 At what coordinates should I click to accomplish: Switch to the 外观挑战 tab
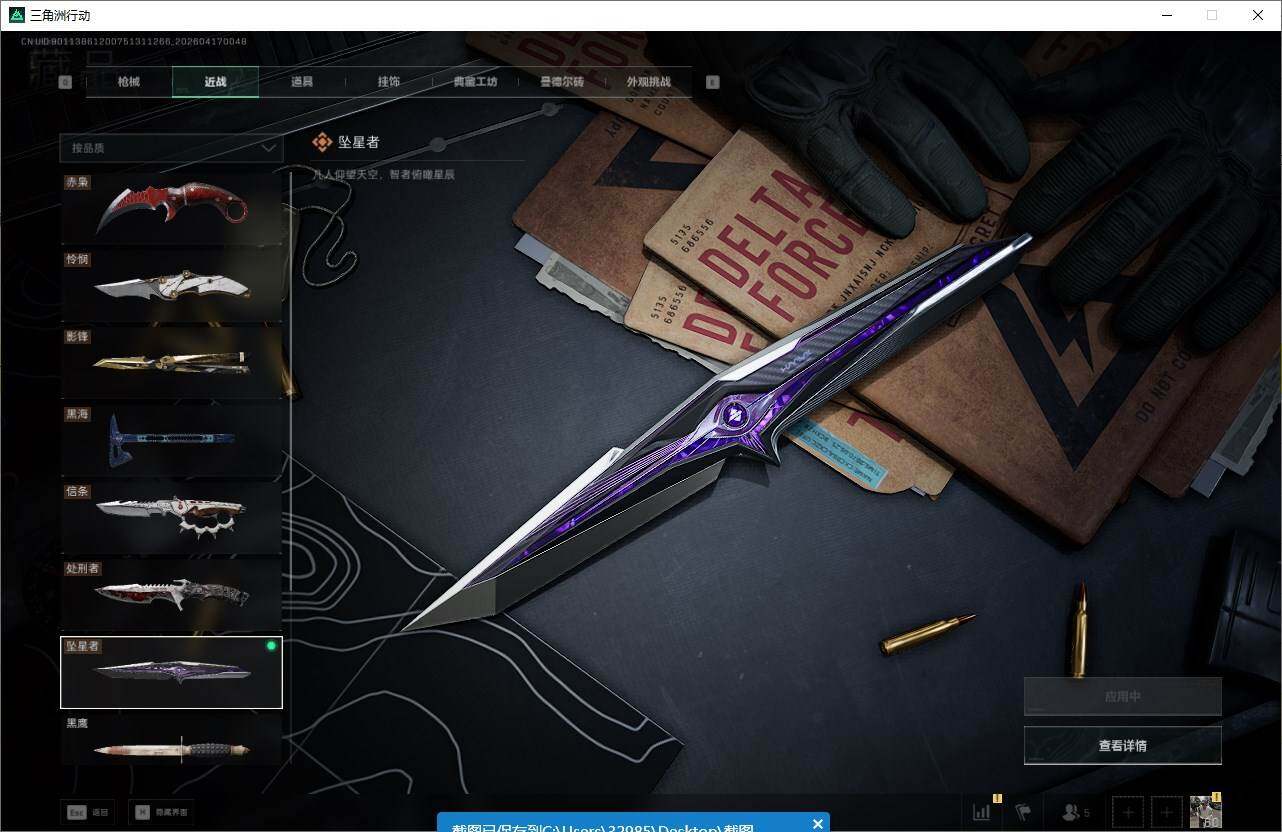648,82
